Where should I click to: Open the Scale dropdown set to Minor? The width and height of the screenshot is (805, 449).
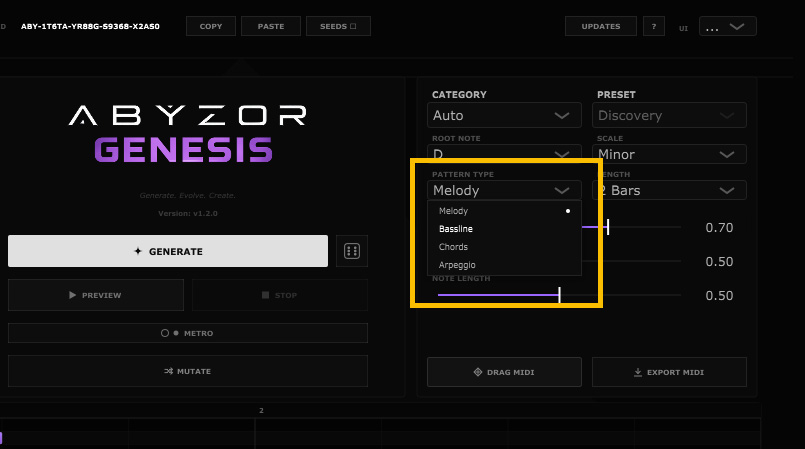tap(669, 154)
